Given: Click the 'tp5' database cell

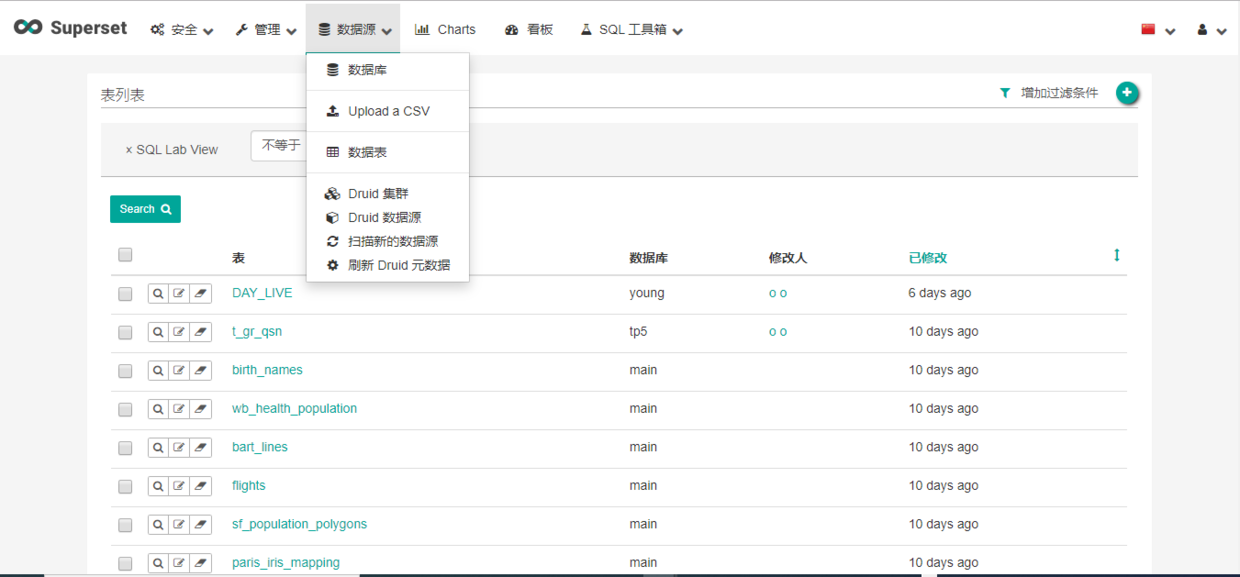Looking at the screenshot, I should coord(639,332).
